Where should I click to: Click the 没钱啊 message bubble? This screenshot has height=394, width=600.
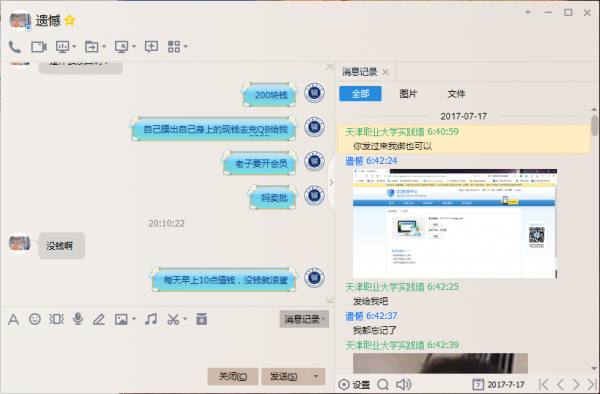point(62,246)
